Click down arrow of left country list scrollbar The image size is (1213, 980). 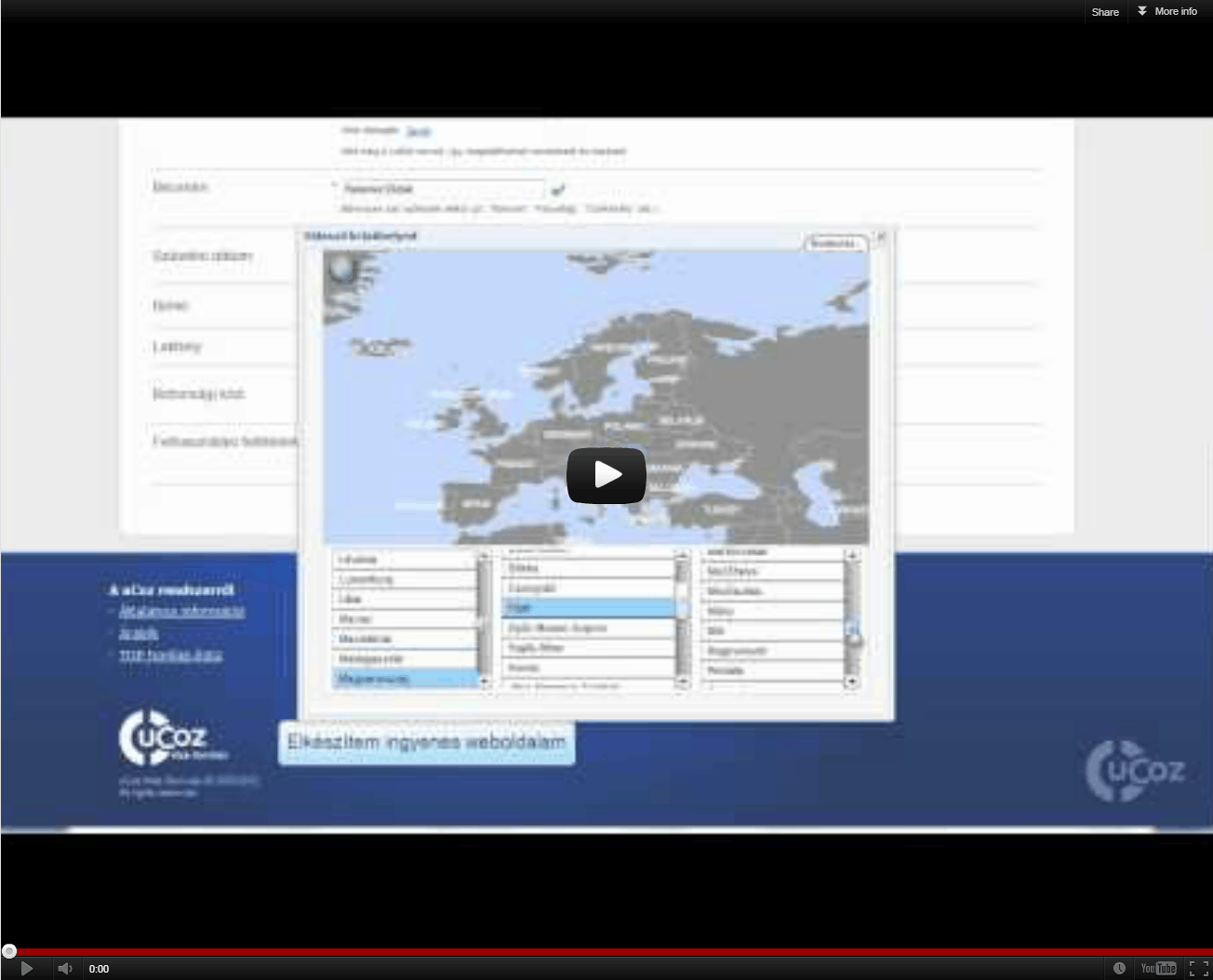(484, 682)
